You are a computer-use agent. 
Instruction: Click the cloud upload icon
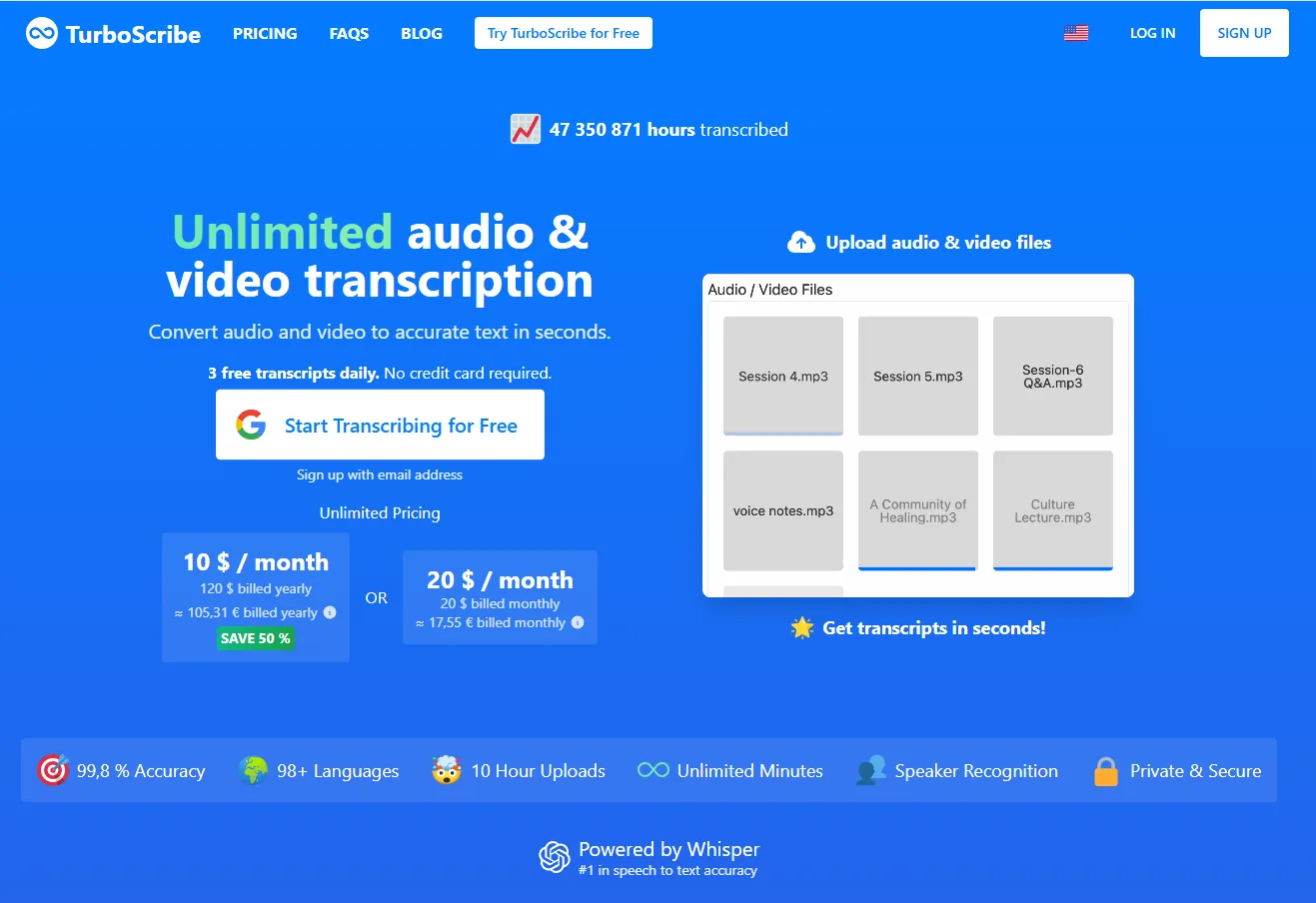(801, 242)
